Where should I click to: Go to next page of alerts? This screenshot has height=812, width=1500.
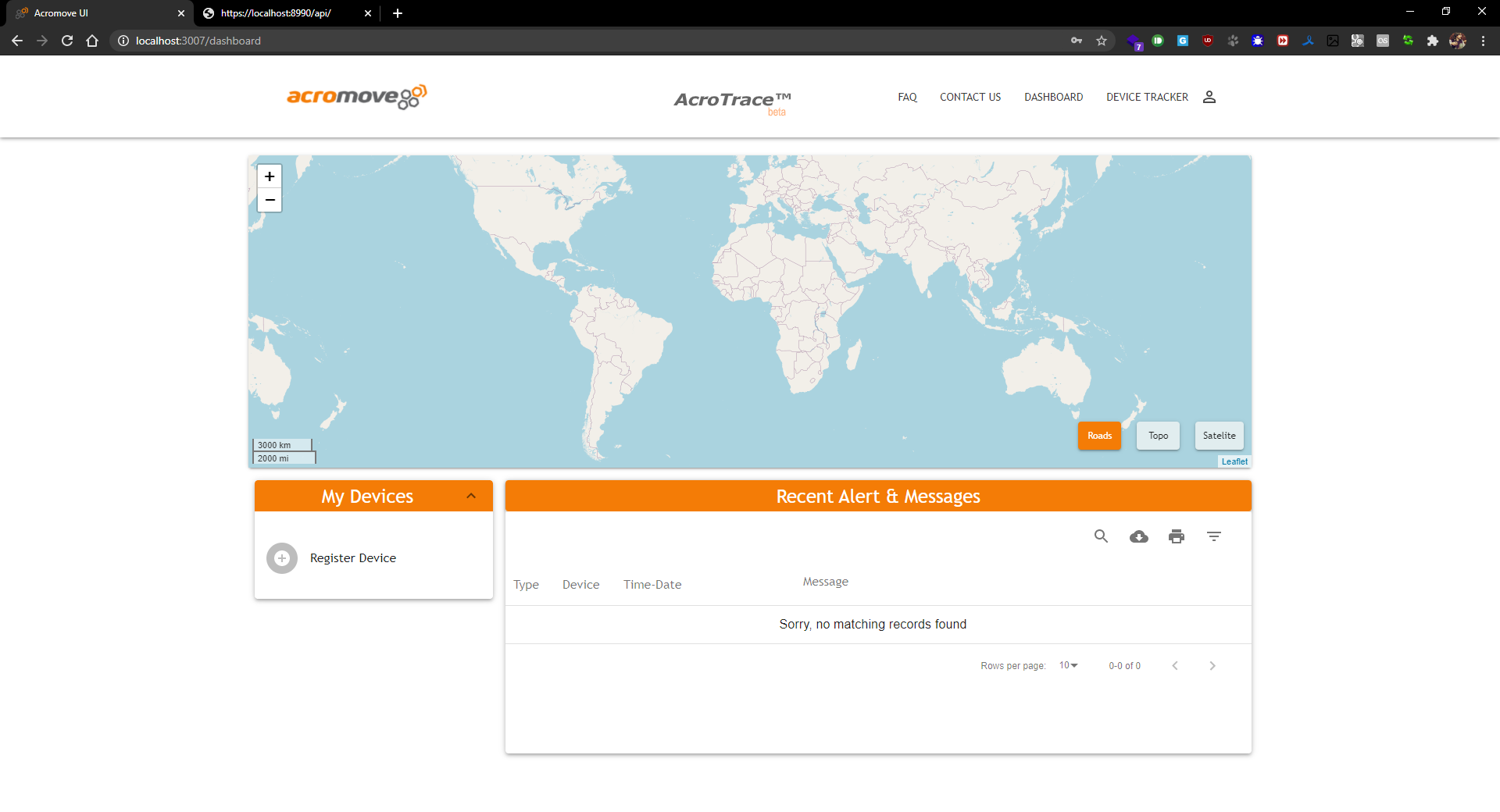pyautogui.click(x=1212, y=666)
